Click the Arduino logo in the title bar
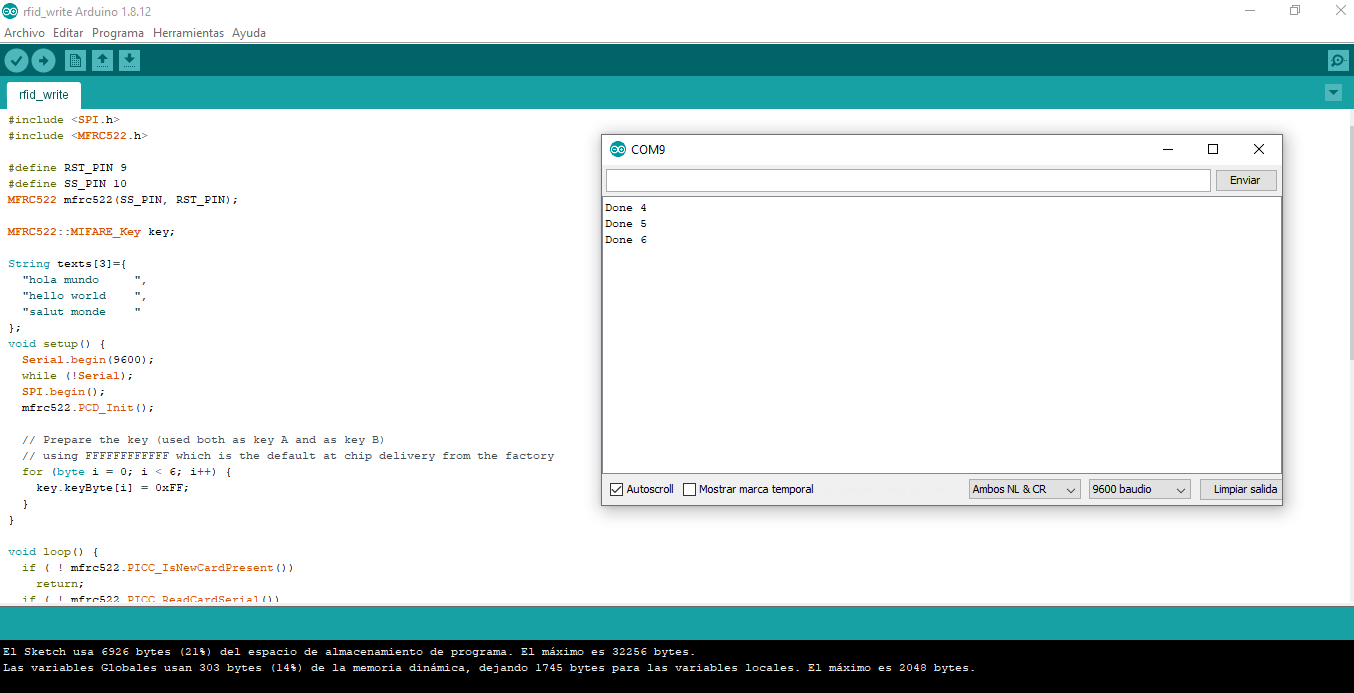1354x693 pixels. (11, 11)
